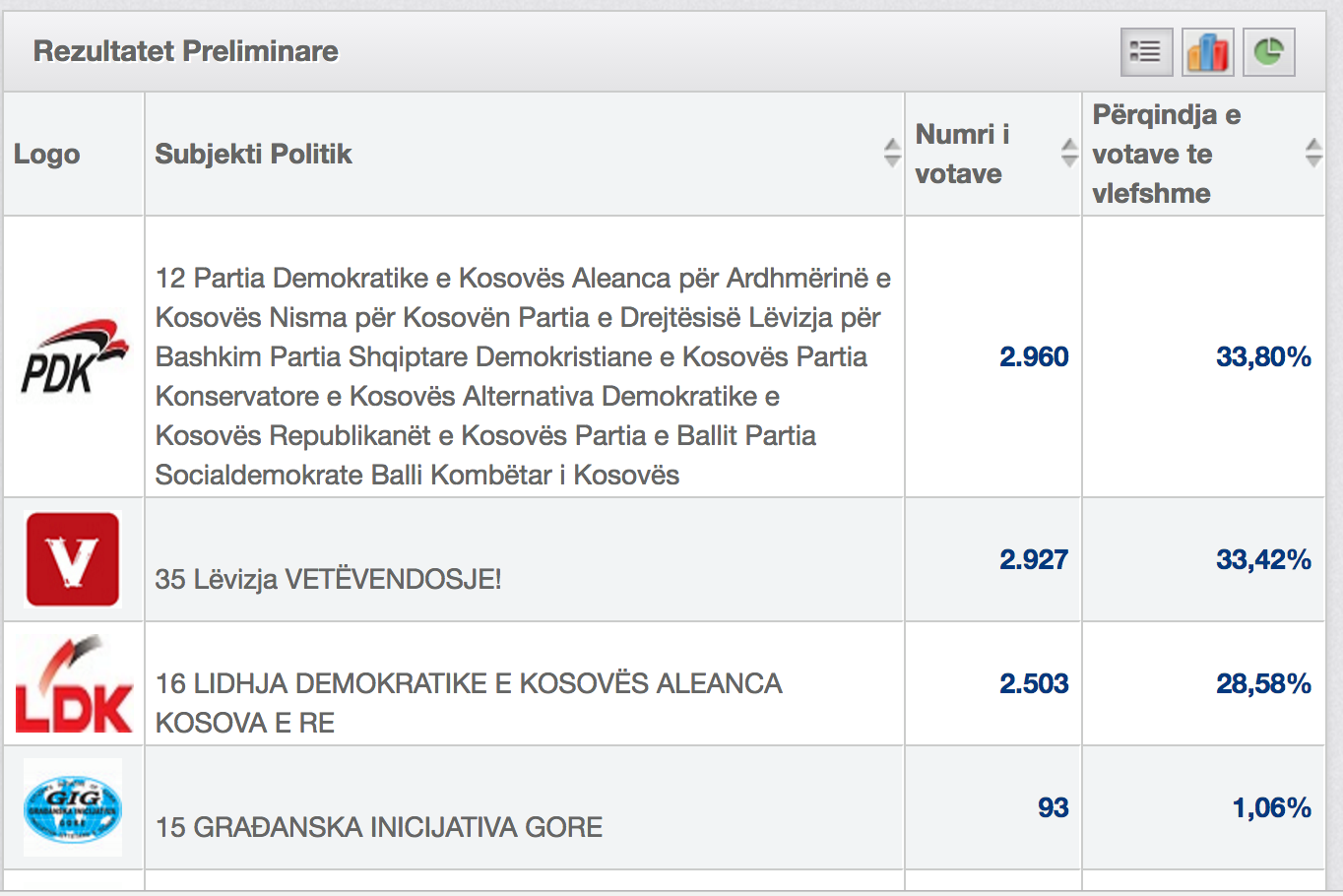Sort by percentage of valid votes arrows

pyautogui.click(x=1313, y=153)
